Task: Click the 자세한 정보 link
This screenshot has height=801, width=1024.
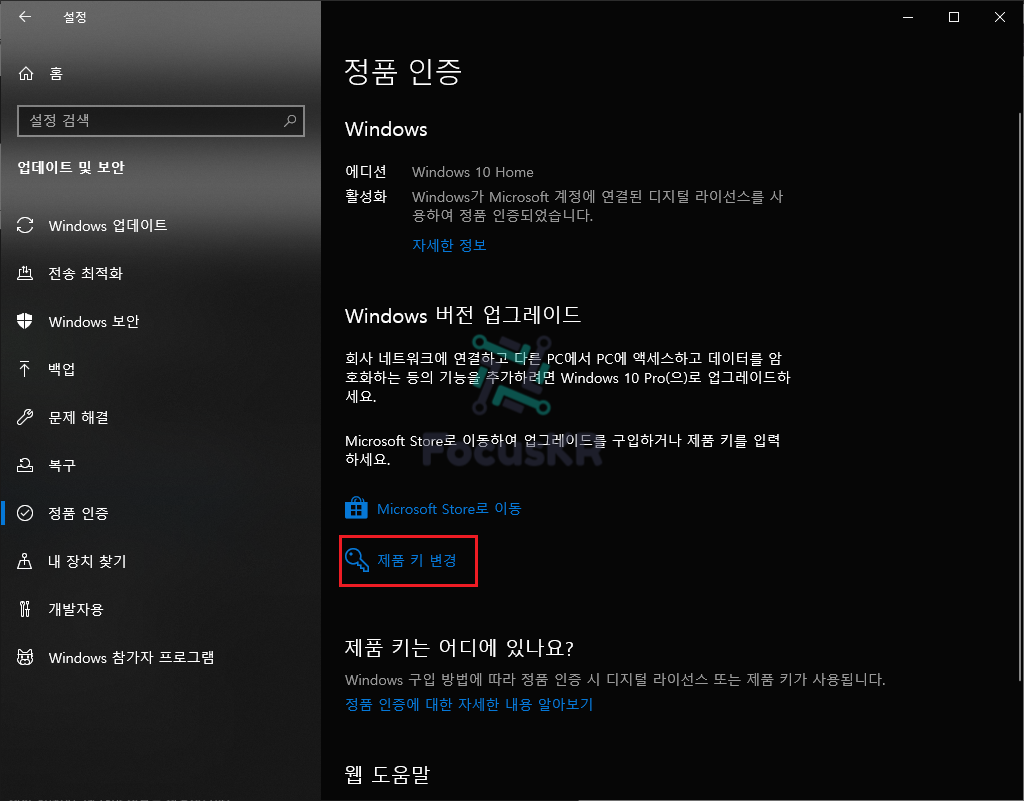Action: pyautogui.click(x=449, y=245)
